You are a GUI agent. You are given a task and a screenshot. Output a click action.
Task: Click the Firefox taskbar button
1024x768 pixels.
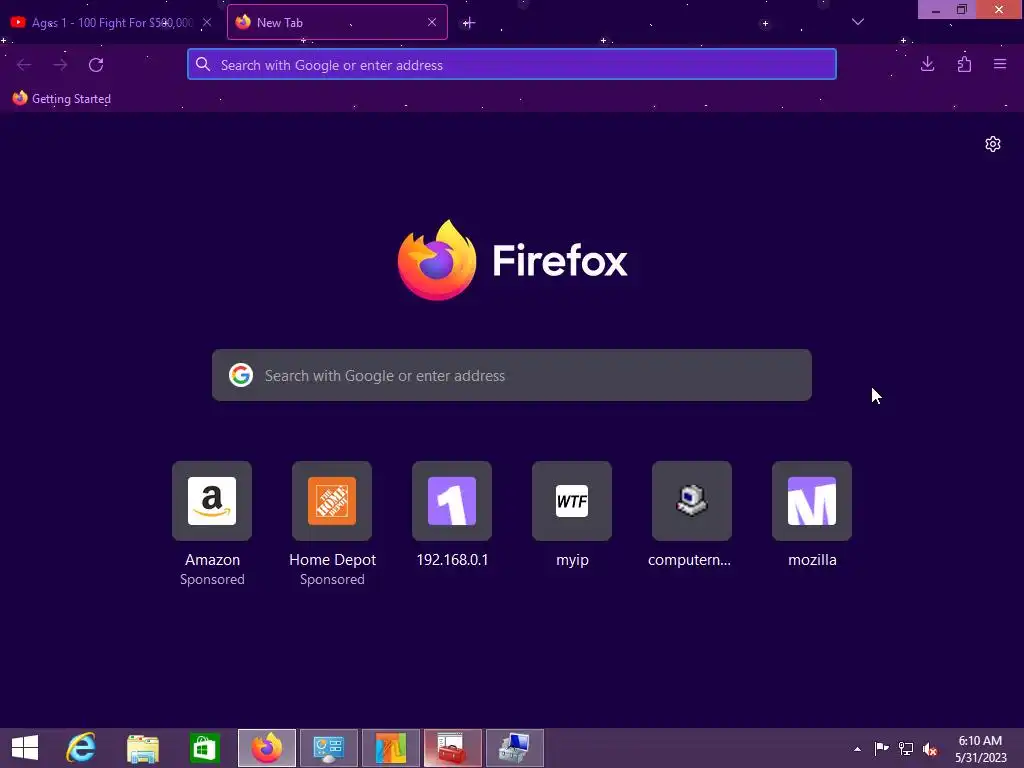click(x=266, y=748)
